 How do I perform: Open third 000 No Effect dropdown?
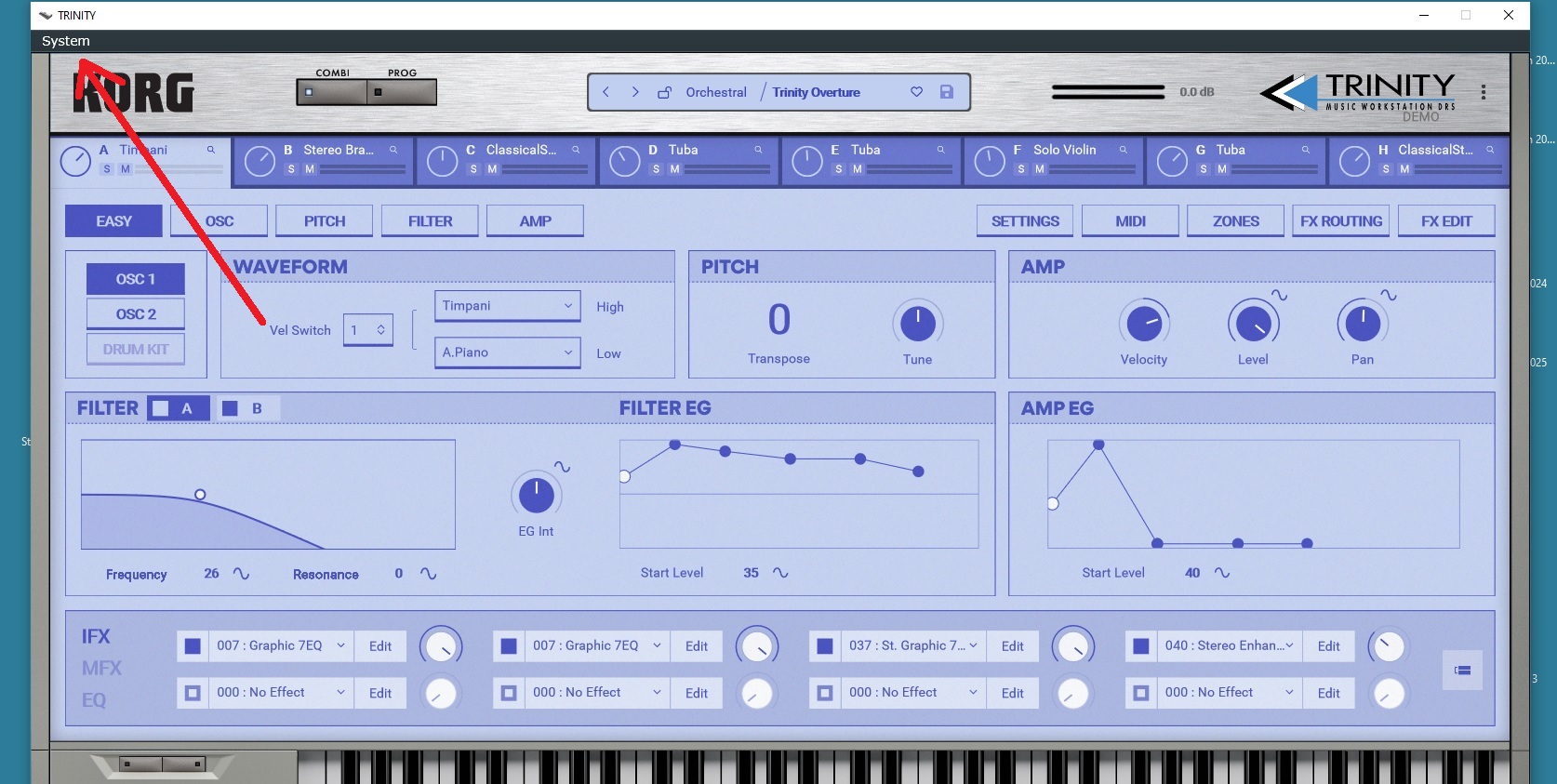point(912,693)
